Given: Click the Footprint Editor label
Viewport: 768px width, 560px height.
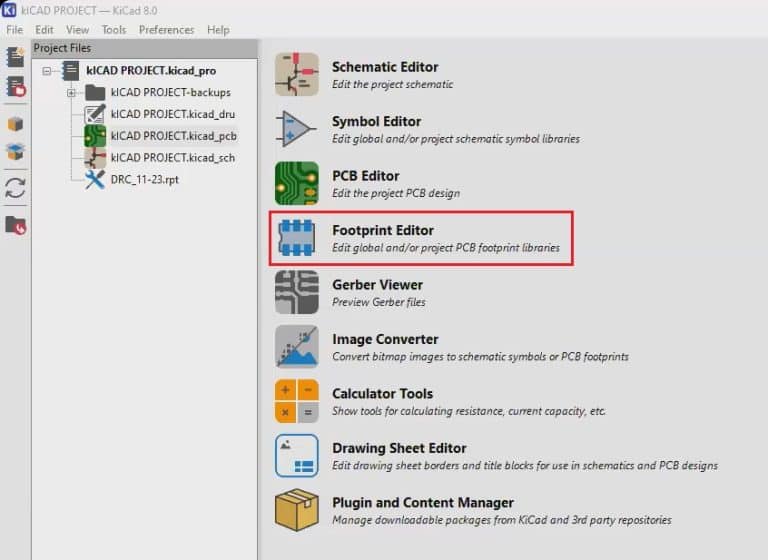Looking at the screenshot, I should click(383, 230).
